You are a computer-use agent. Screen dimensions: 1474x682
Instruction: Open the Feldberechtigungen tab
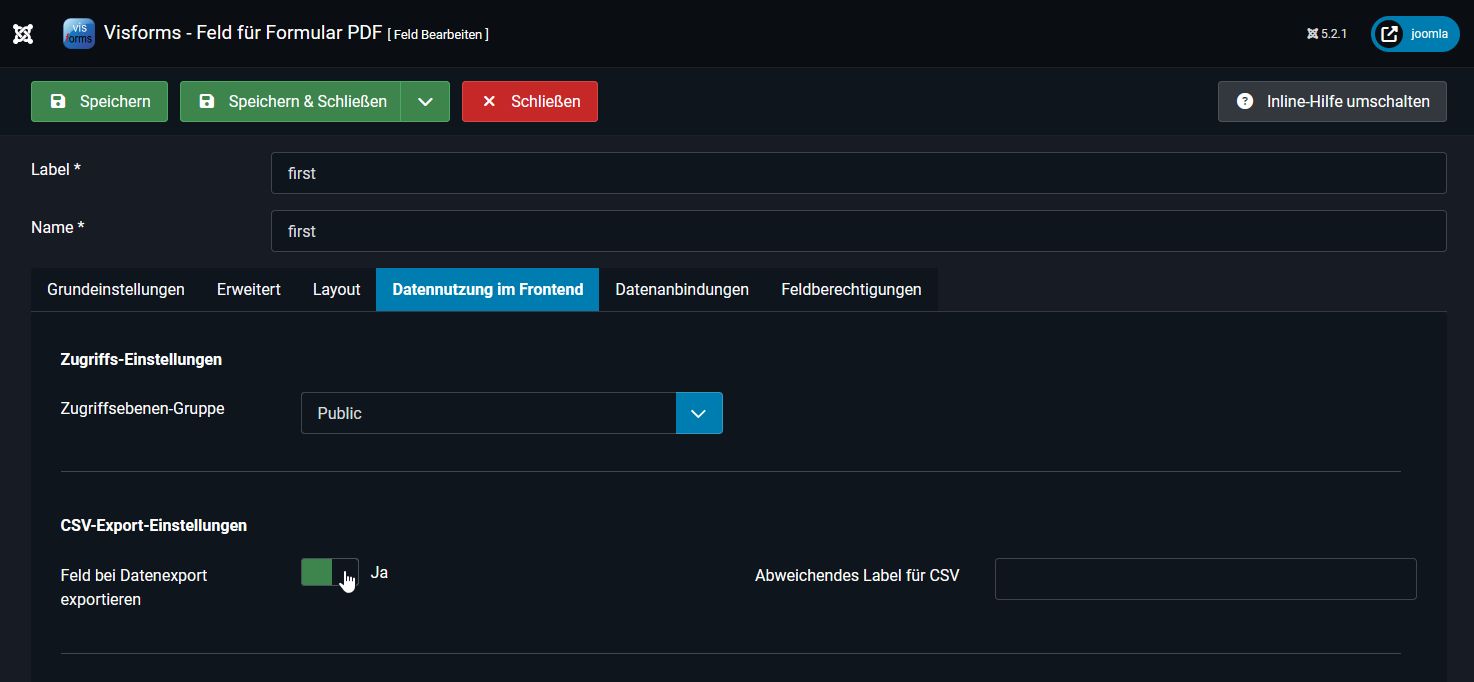coord(851,290)
